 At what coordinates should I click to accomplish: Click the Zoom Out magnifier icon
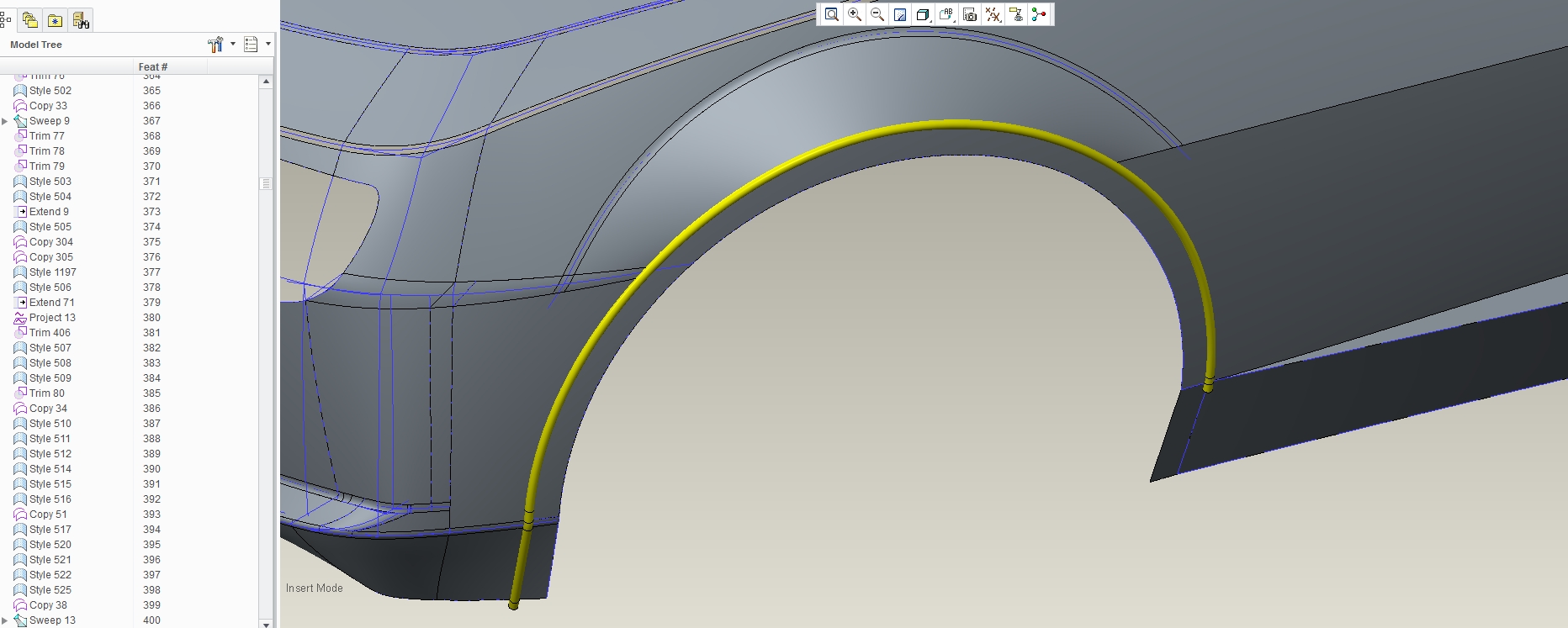pos(877,14)
